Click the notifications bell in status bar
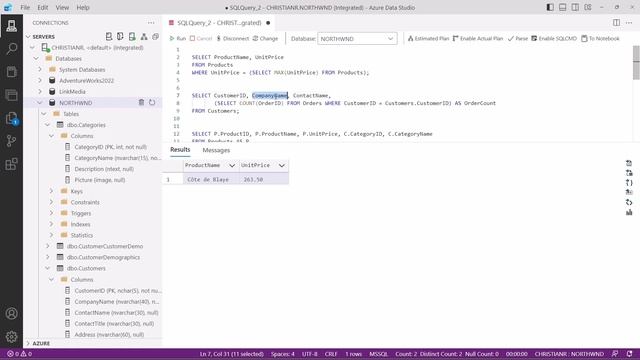This screenshot has width=640, height=360. (629, 354)
